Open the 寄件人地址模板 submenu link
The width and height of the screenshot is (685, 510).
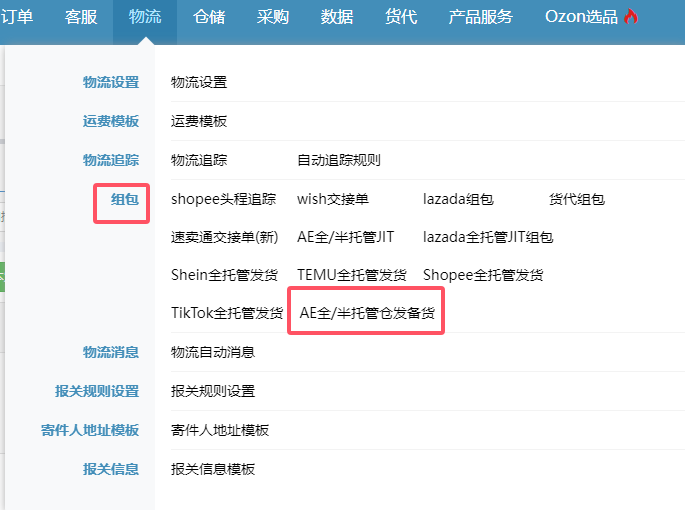coord(220,430)
